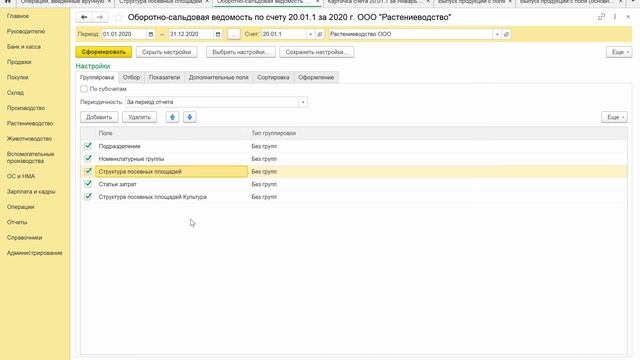
Task: Go back with the left arrow button
Action: point(84,17)
